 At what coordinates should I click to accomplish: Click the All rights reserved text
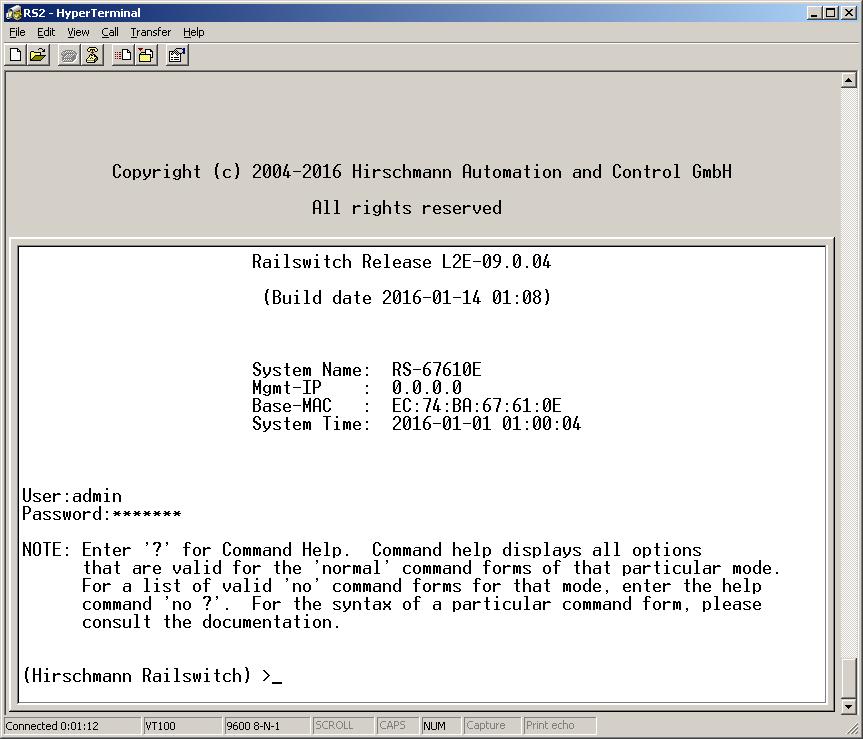tap(407, 207)
